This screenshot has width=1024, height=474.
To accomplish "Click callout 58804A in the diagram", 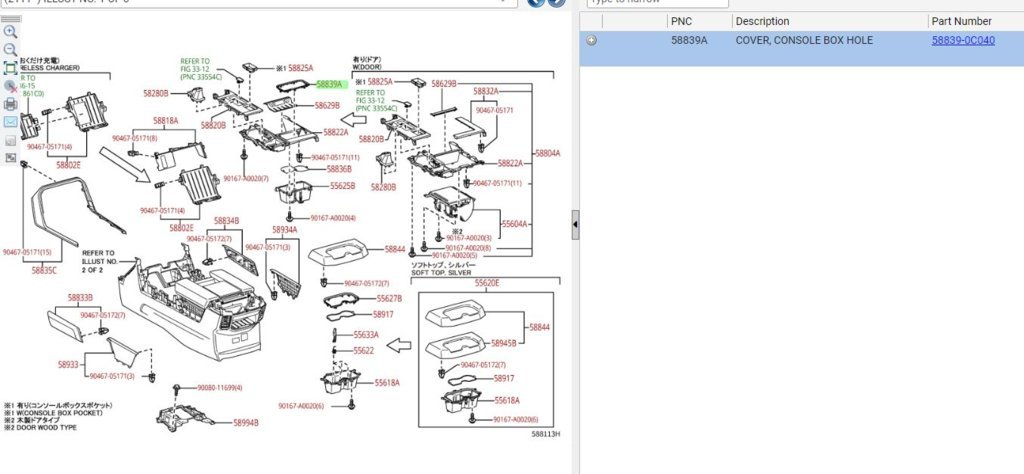I will [x=548, y=153].
